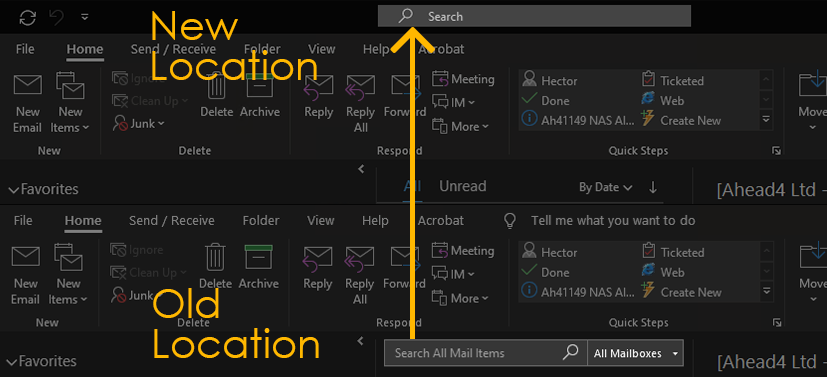The height and width of the screenshot is (377, 827).
Task: Run the Hector quick step in the upper ribbon
Action: pyautogui.click(x=550, y=81)
